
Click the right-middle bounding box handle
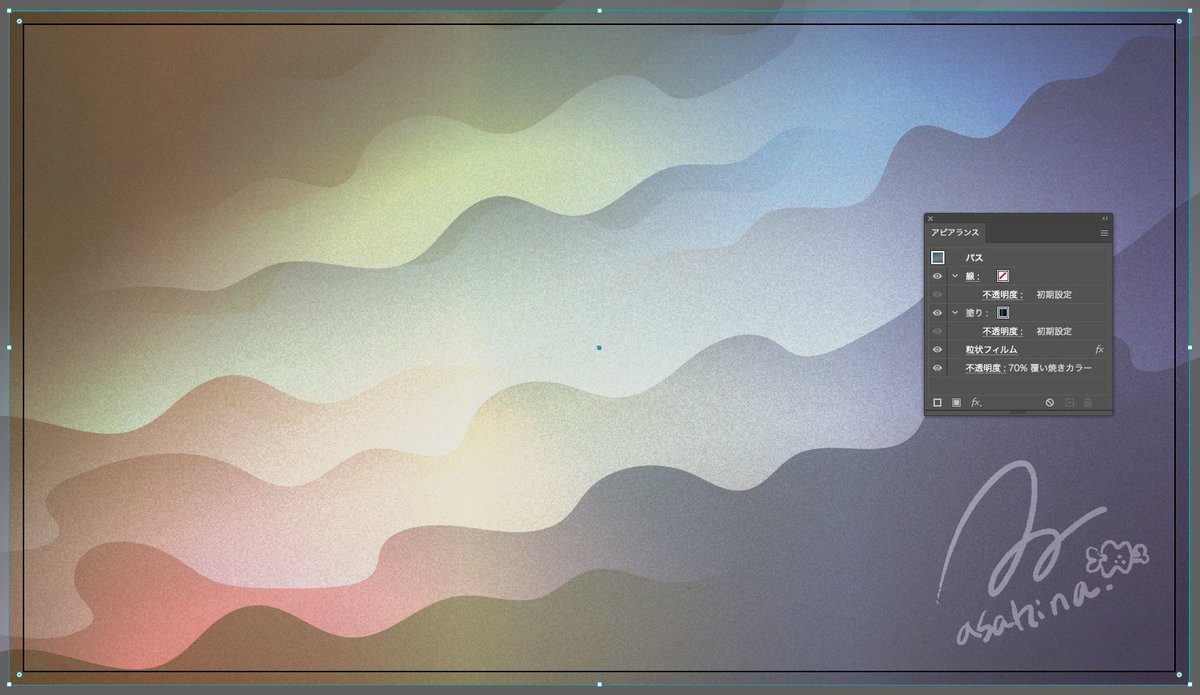point(1190,348)
